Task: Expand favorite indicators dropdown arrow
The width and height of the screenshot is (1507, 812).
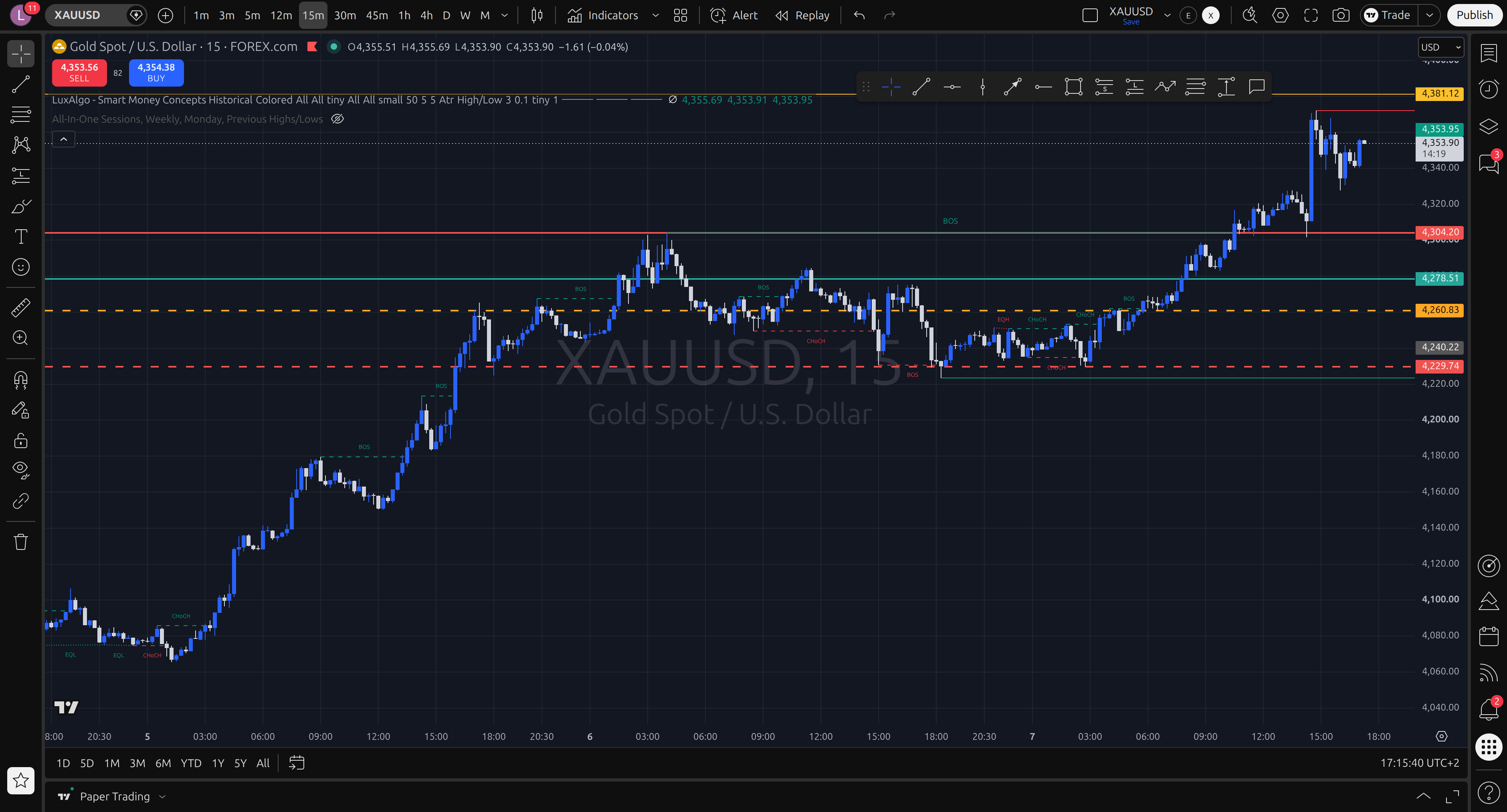Action: click(655, 15)
